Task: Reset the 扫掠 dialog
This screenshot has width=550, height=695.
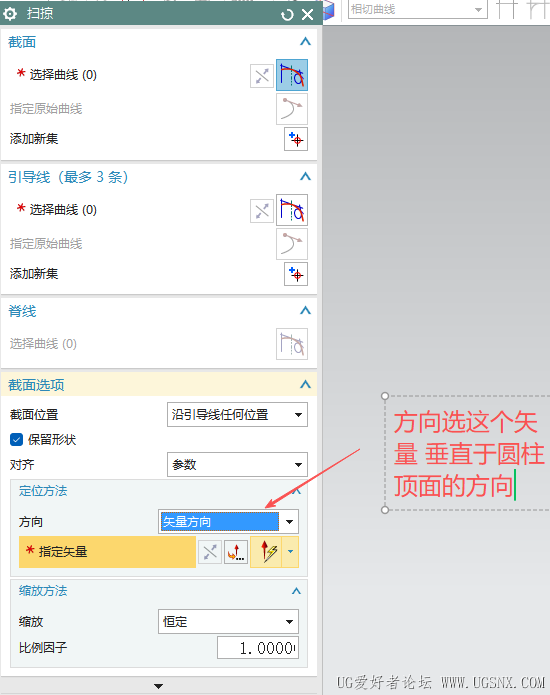Action: tap(287, 15)
